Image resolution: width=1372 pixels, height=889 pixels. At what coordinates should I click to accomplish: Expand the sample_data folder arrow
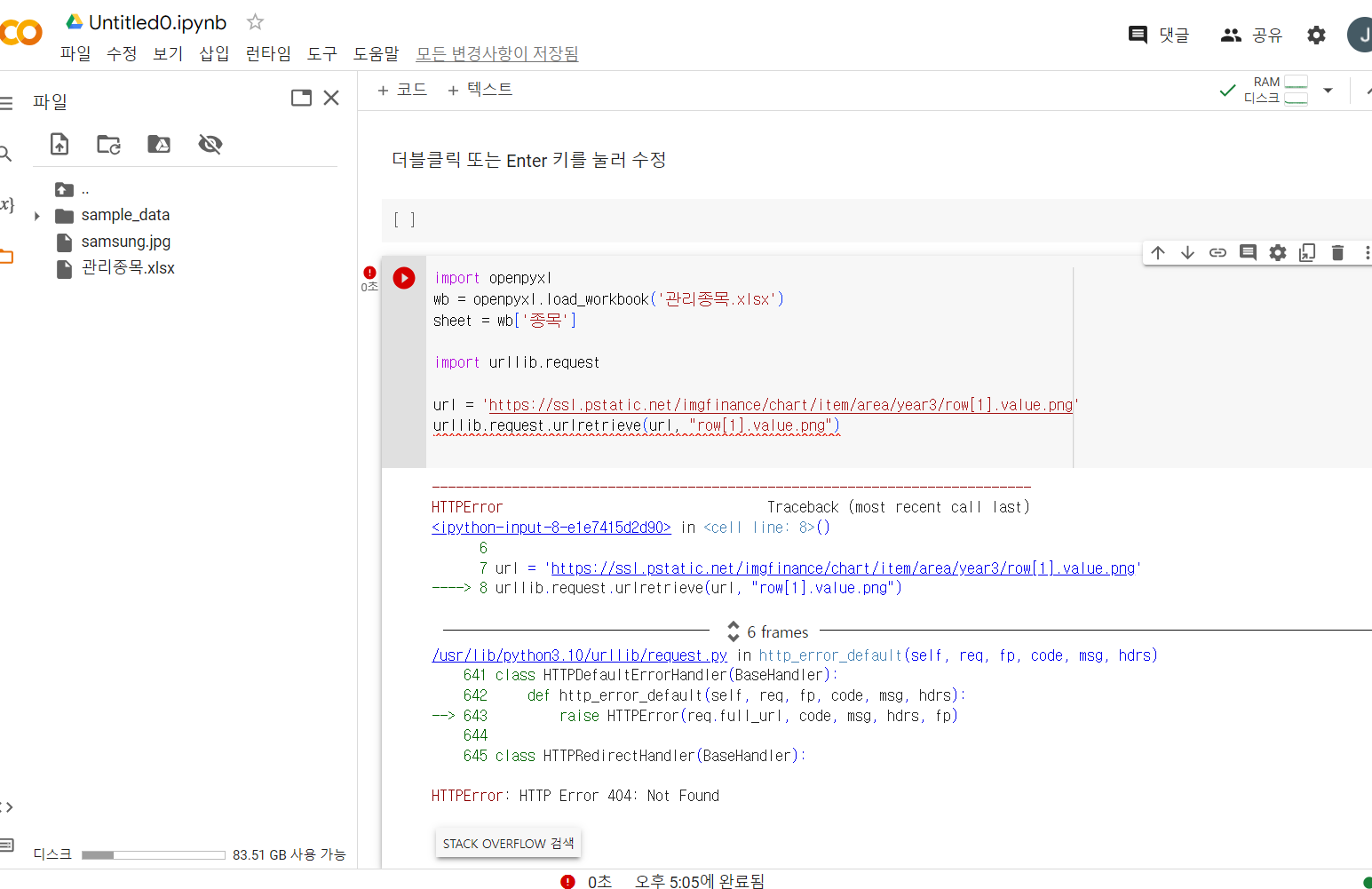pos(36,216)
